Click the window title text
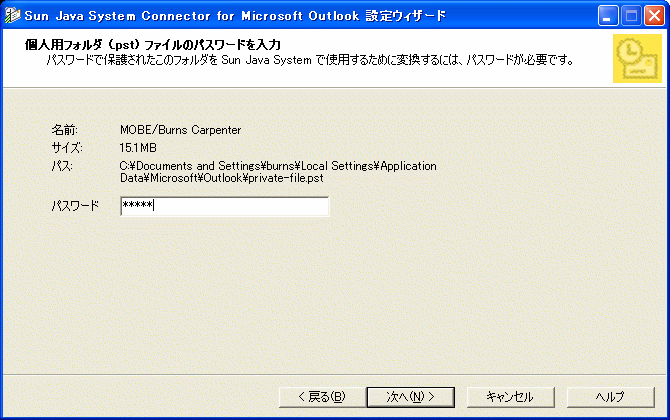 [x=235, y=16]
